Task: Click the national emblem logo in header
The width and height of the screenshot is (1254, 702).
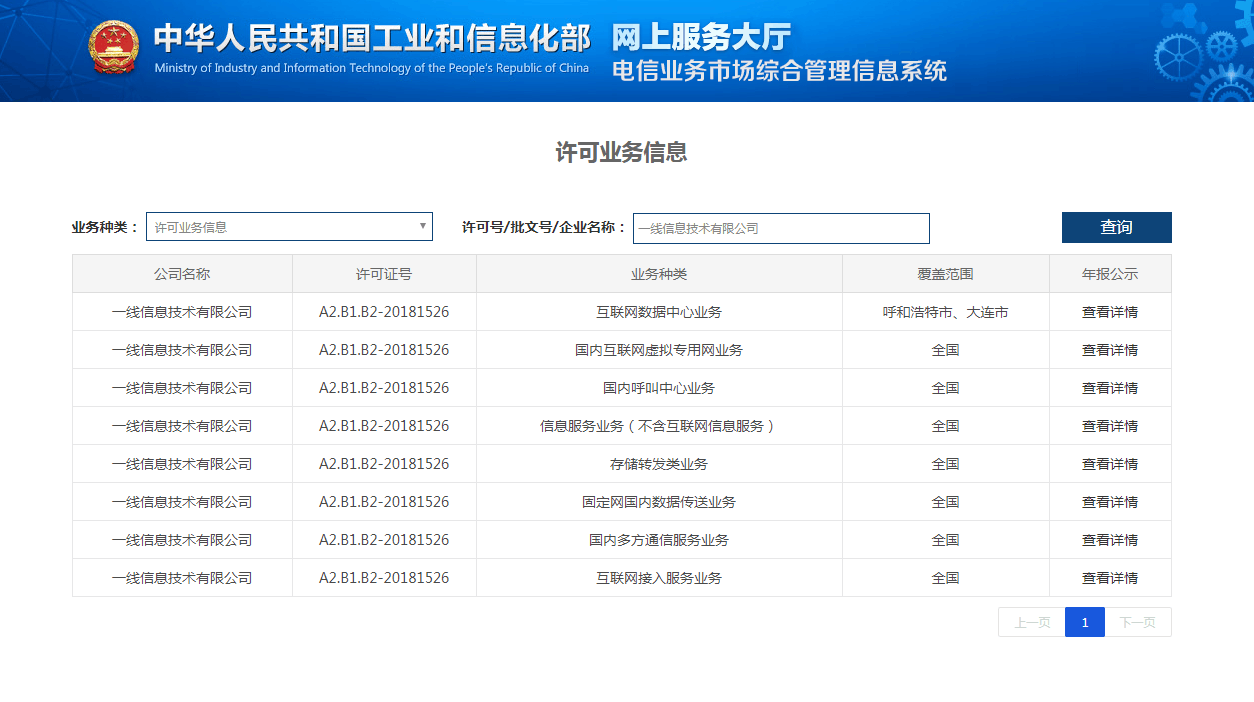Action: (x=113, y=48)
